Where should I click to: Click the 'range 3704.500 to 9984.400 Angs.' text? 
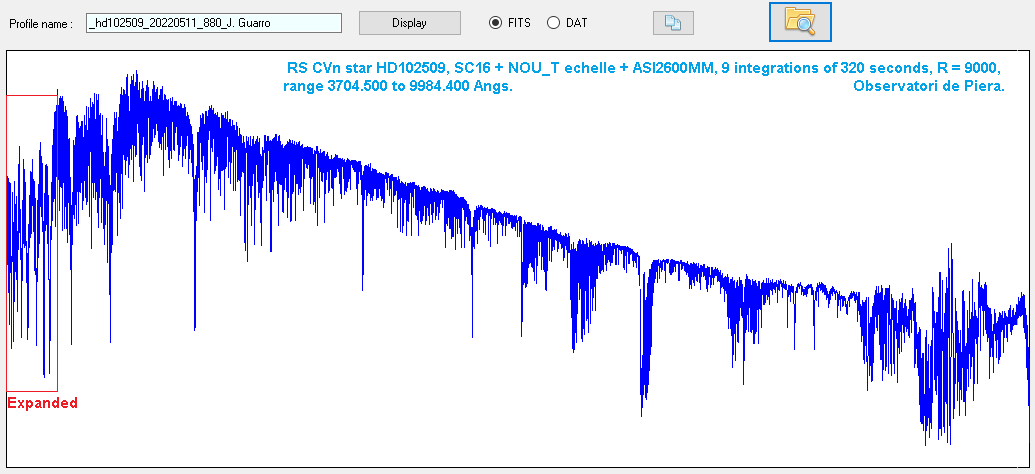click(398, 87)
